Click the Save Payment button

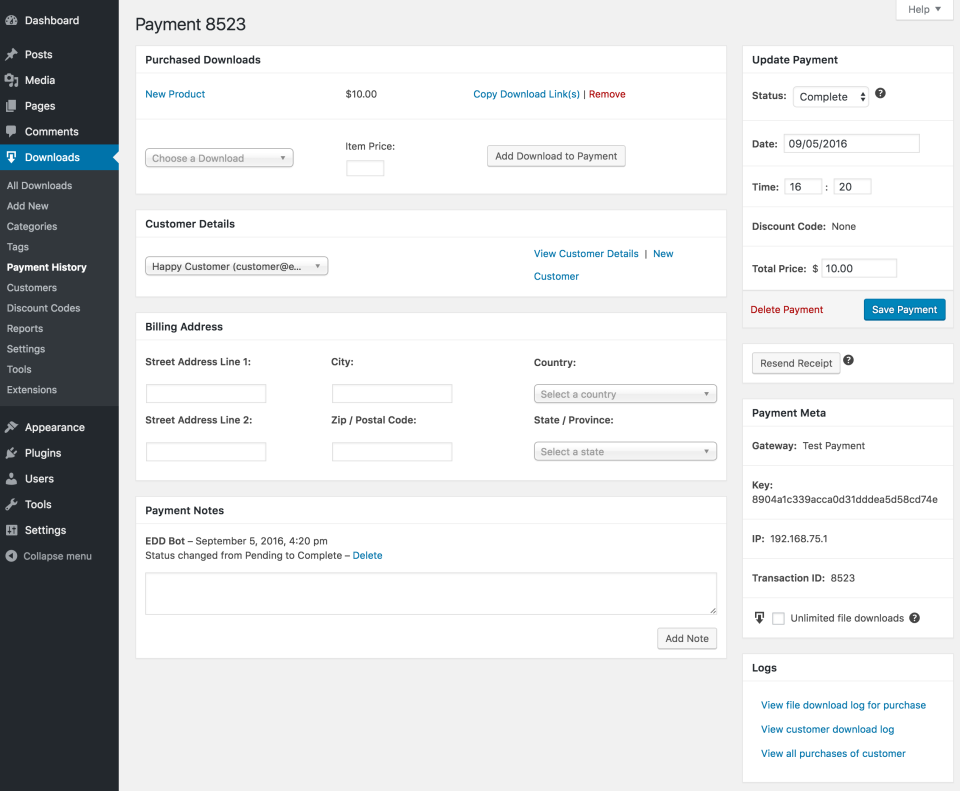click(904, 309)
